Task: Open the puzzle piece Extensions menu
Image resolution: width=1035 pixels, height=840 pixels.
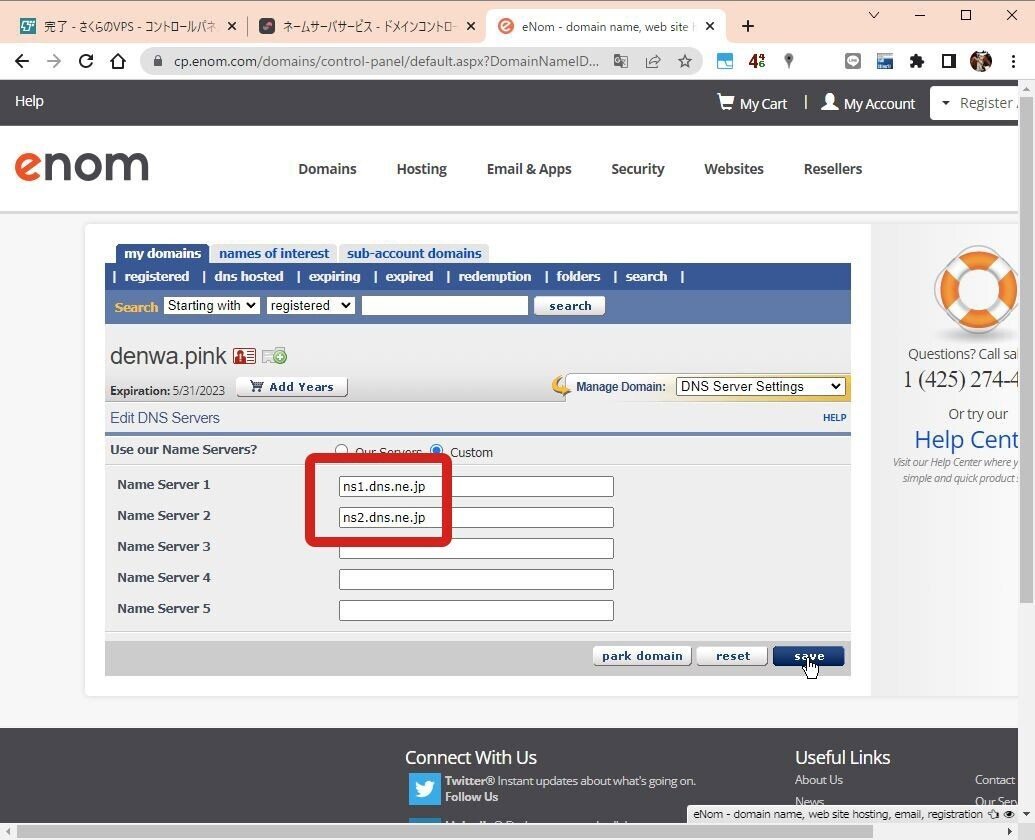Action: 917,61
